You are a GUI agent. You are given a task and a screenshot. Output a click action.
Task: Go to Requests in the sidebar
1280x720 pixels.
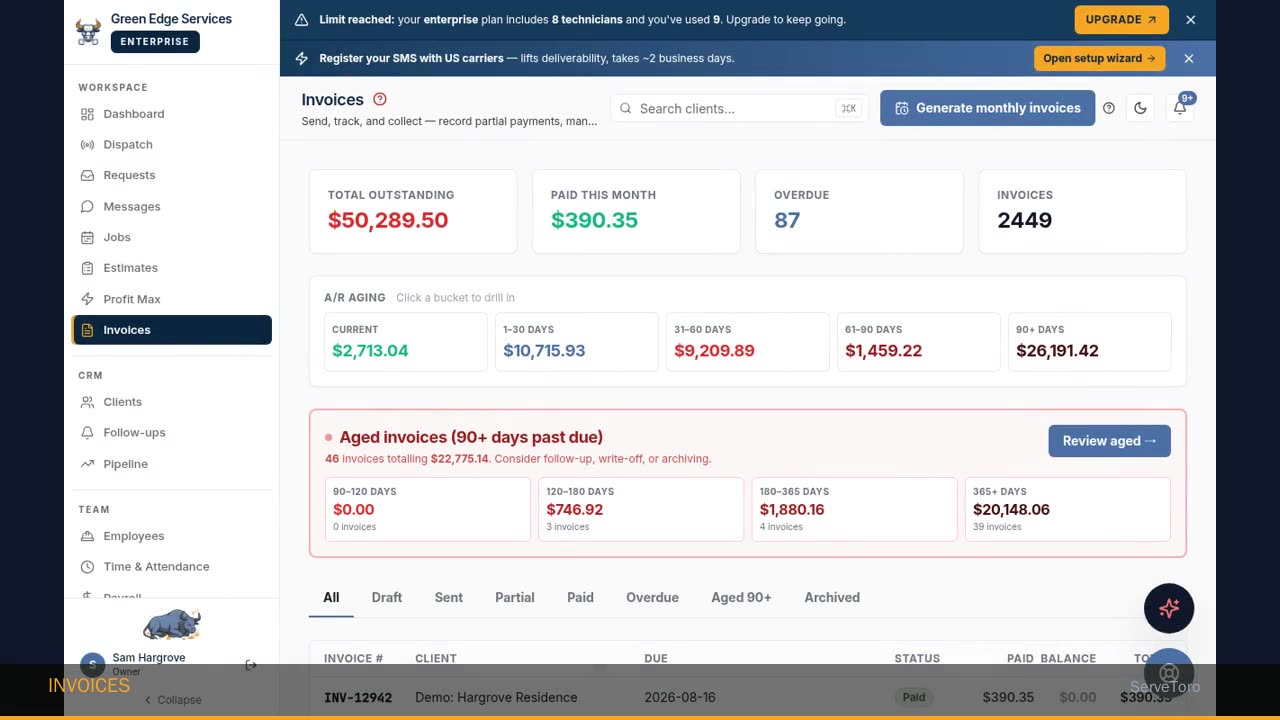point(171,175)
